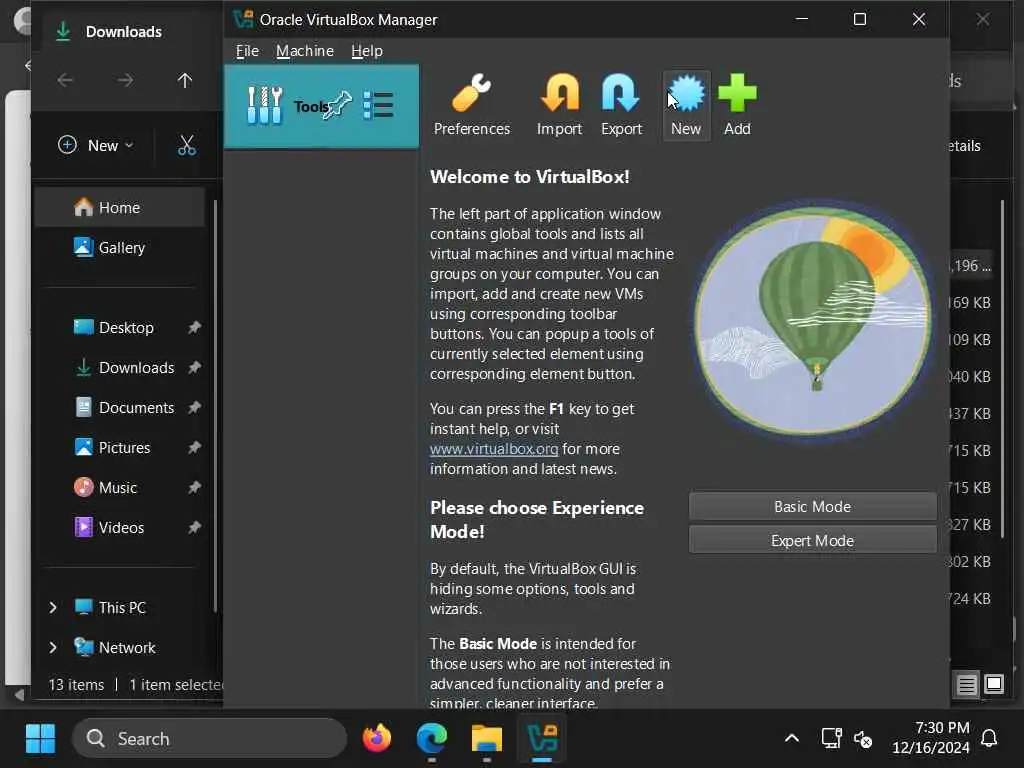Unpin Desktop using its pin icon

(x=195, y=327)
